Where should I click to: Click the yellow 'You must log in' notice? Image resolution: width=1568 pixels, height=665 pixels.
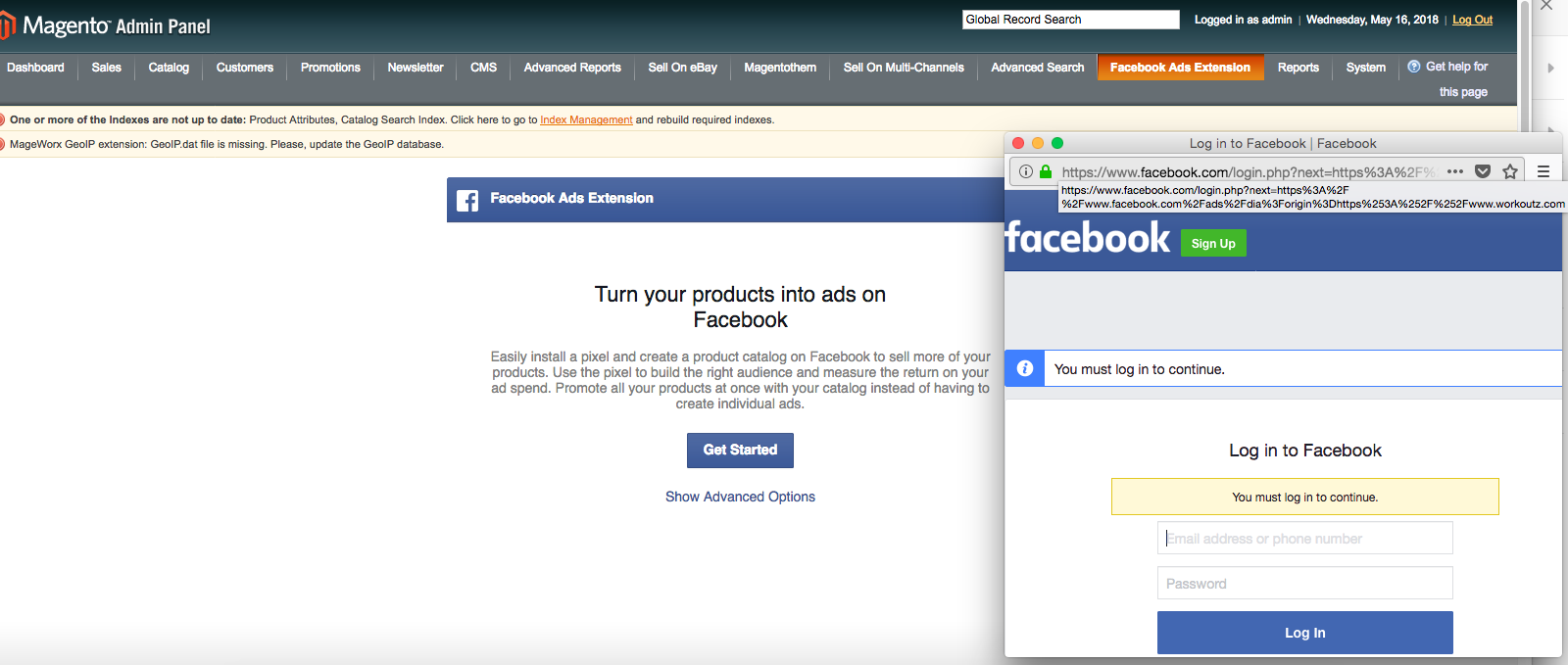click(1304, 497)
